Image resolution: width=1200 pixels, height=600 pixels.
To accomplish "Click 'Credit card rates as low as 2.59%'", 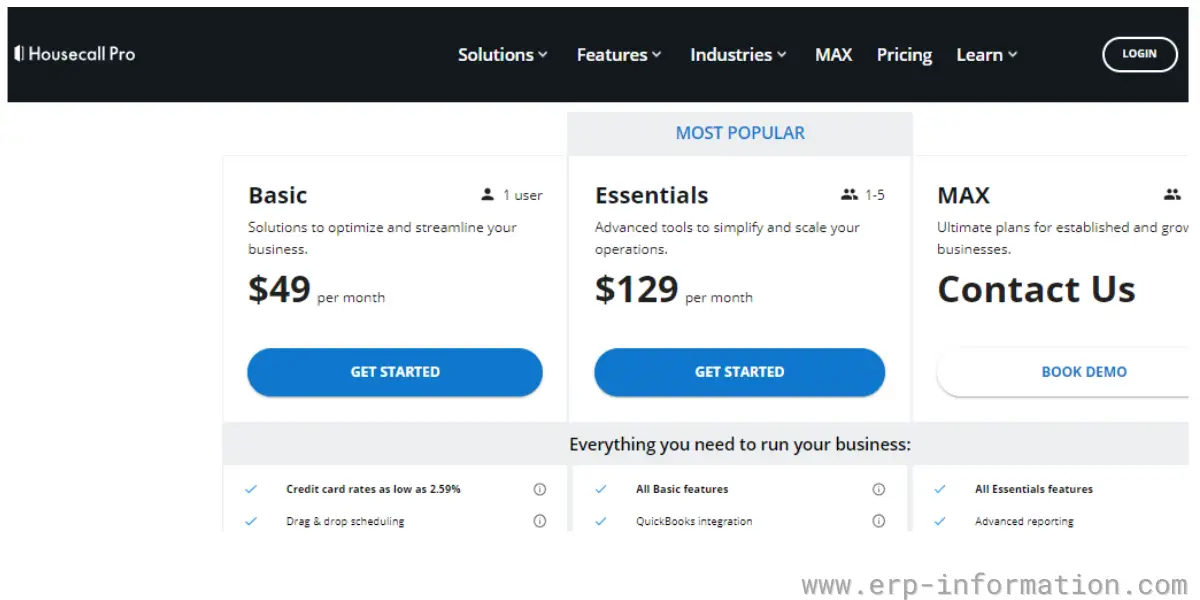I will point(373,489).
